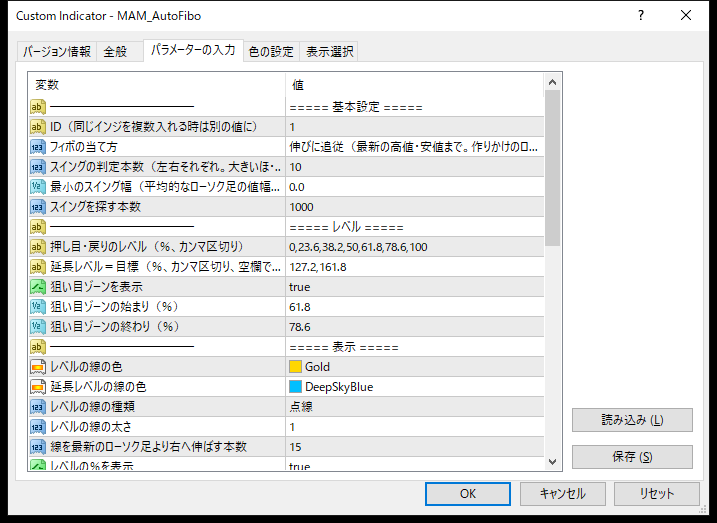
Task: Select the 狙い目ゾーンの始まり（%） row label
Action: [114, 307]
